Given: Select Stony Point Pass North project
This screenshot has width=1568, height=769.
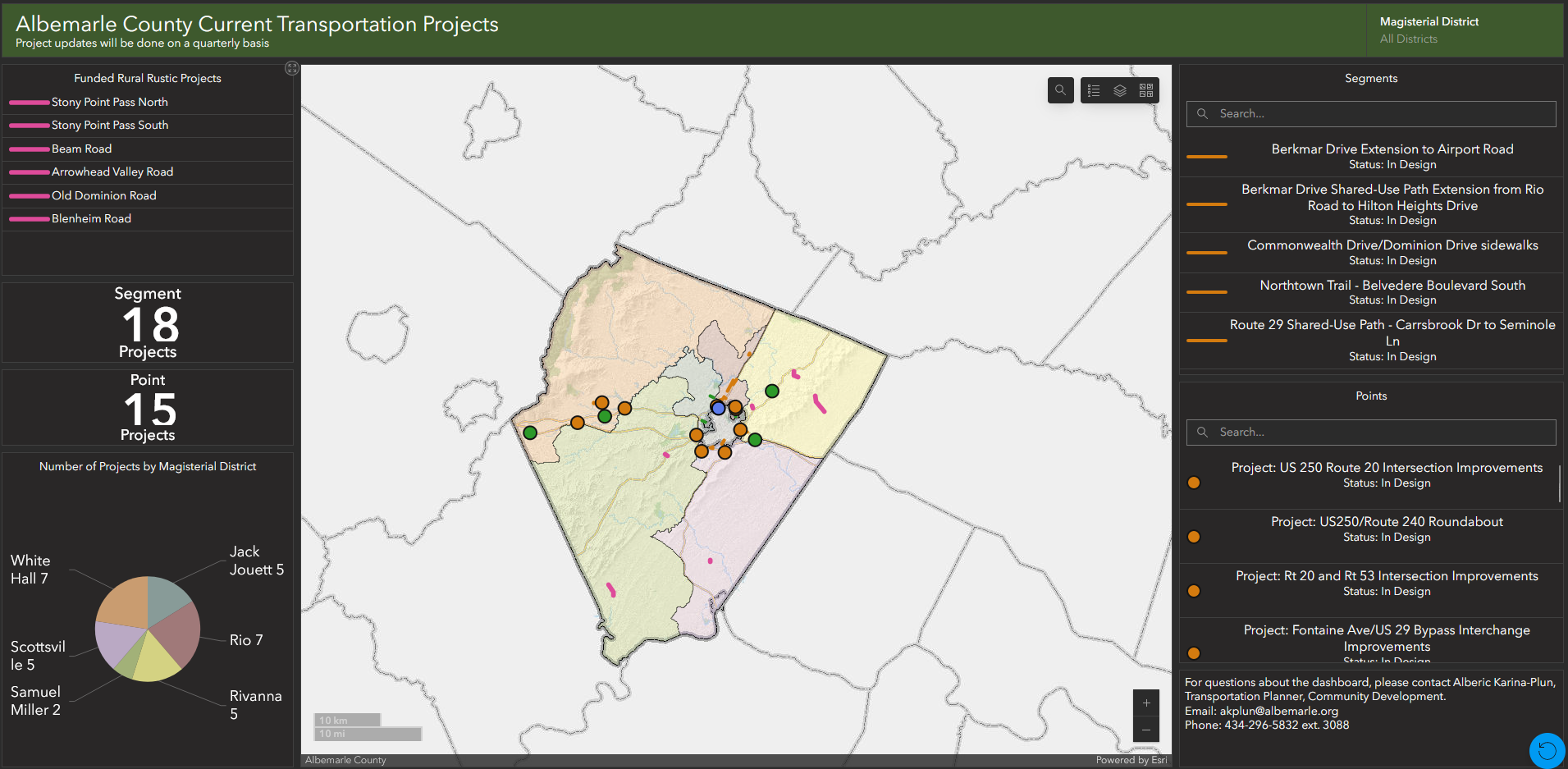Looking at the screenshot, I should [x=110, y=103].
